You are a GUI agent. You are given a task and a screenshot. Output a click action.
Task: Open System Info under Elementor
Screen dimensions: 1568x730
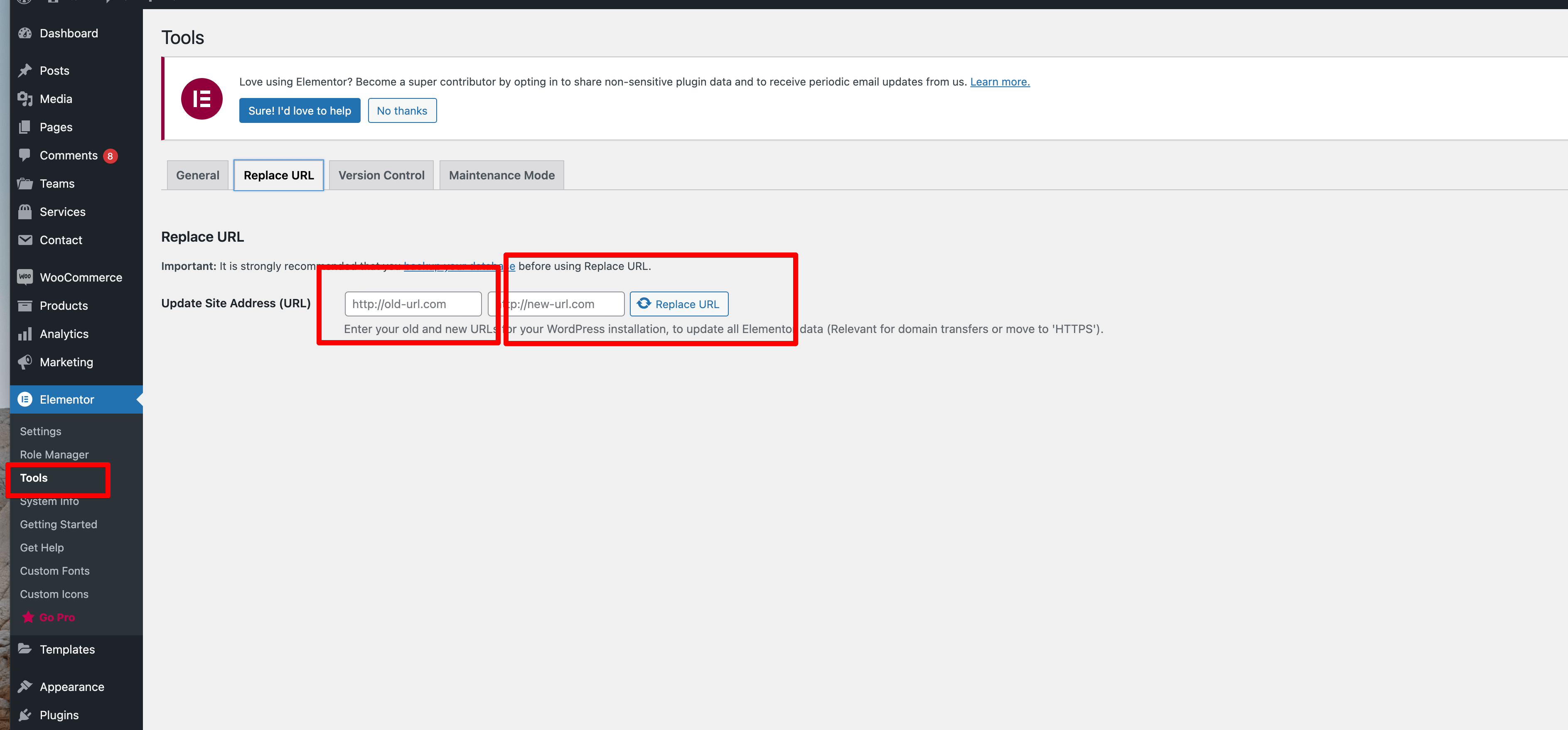(49, 502)
